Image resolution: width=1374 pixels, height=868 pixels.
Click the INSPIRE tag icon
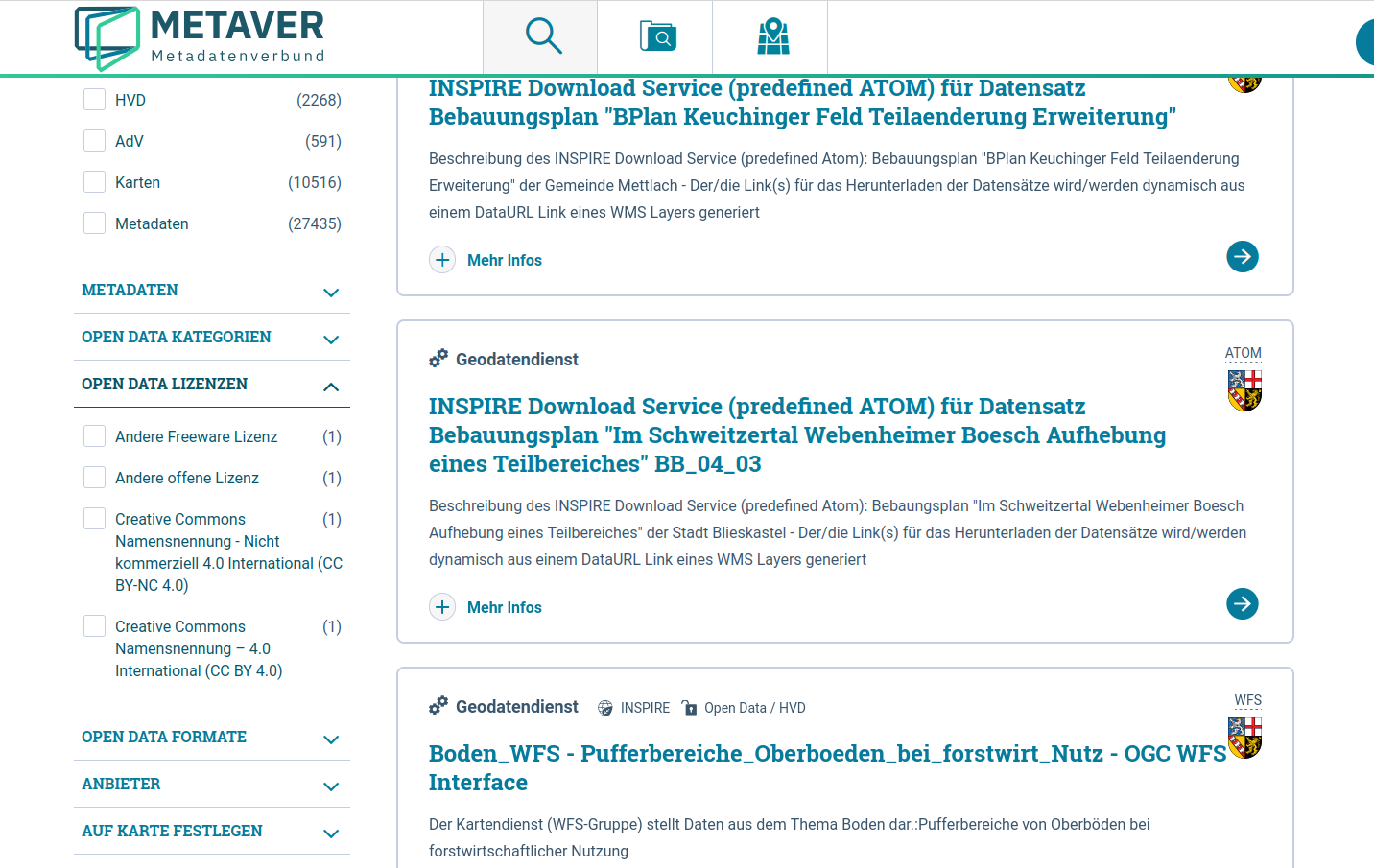pos(605,708)
